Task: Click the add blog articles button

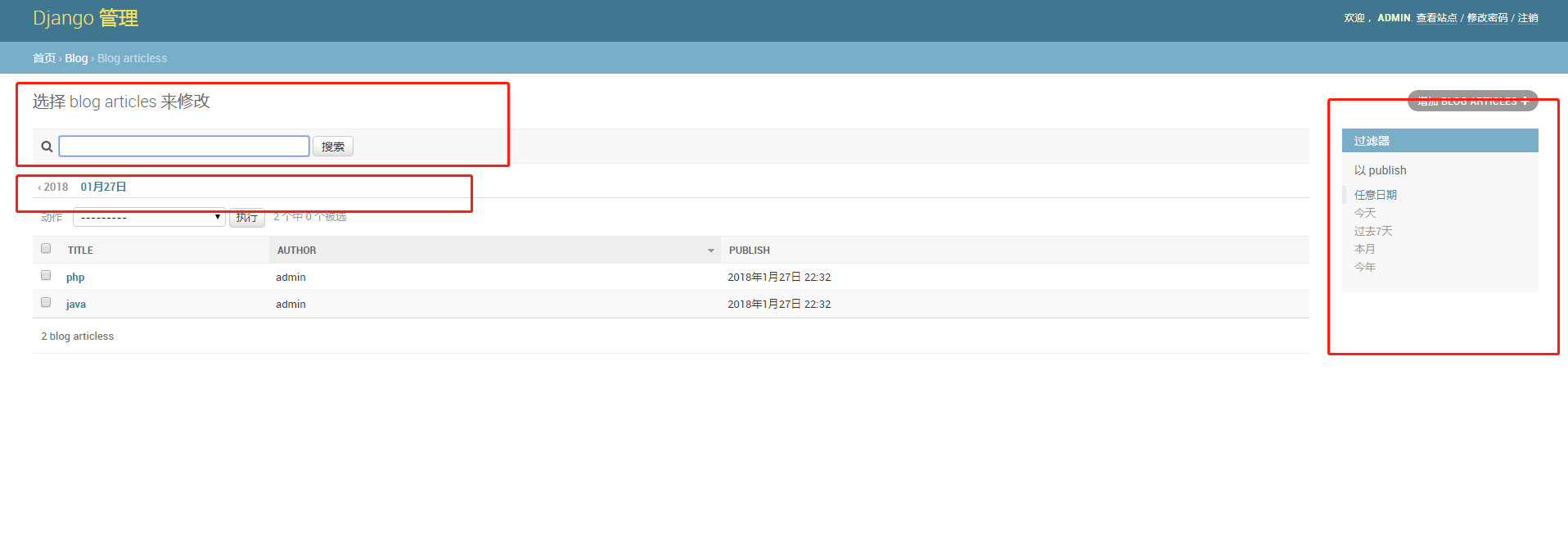Action: [1472, 101]
